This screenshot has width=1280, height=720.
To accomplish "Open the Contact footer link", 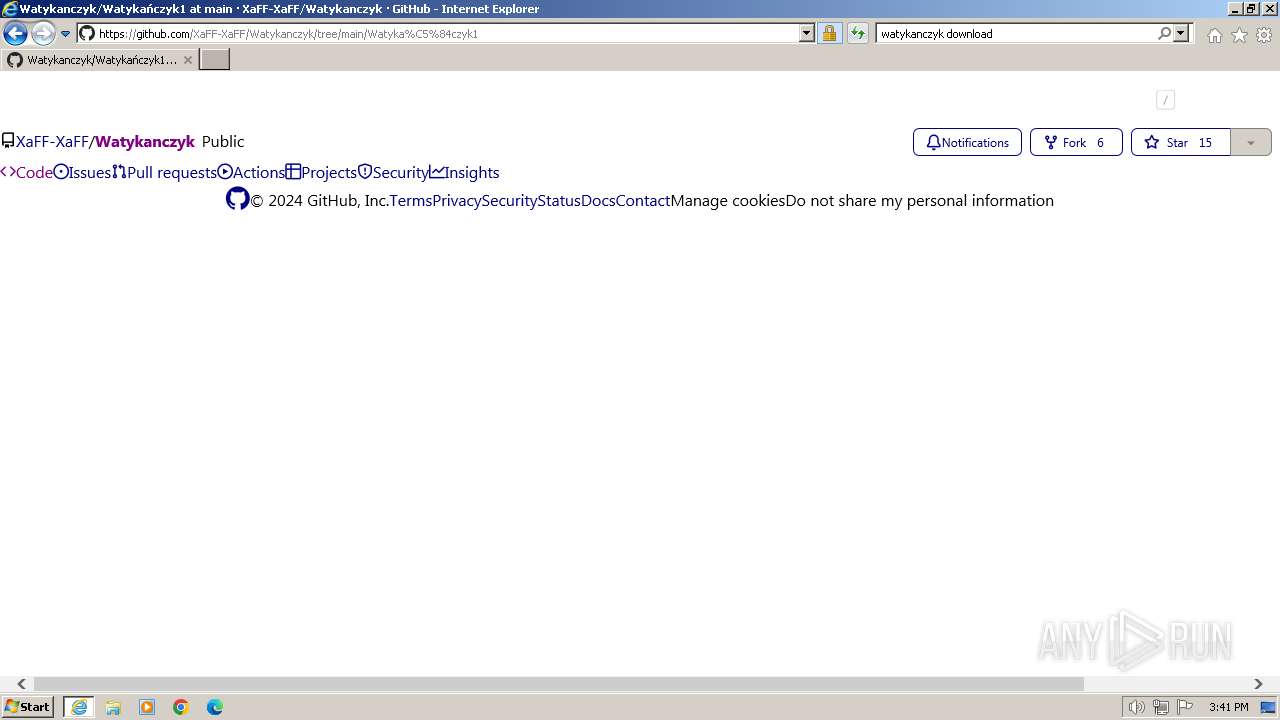I will pyautogui.click(x=643, y=200).
